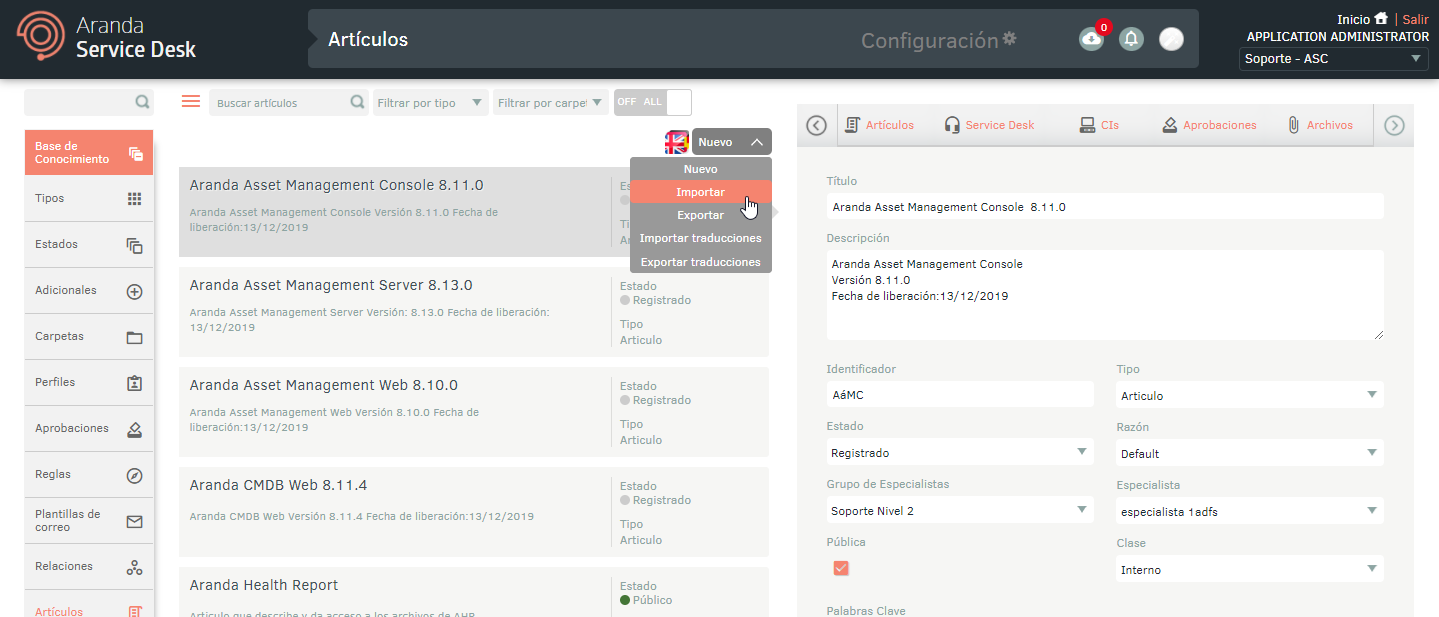
Task: Open Adicionales in the sidebar
Action: tap(89, 291)
